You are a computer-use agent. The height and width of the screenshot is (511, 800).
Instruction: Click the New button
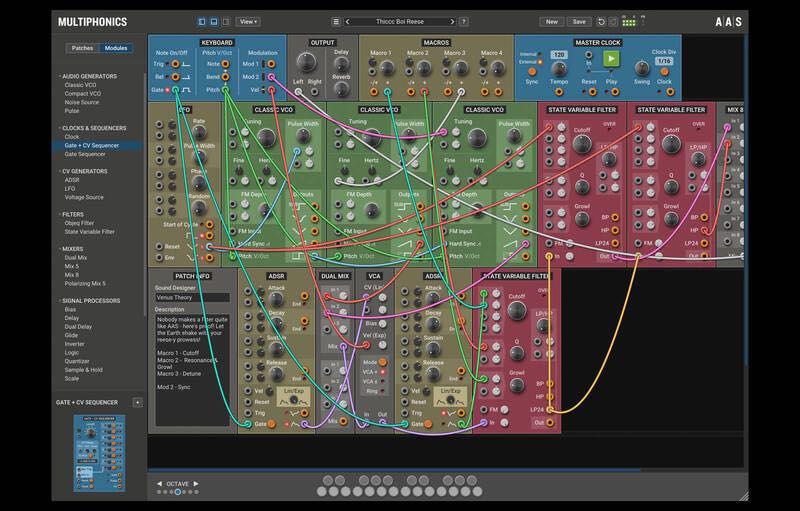(551, 21)
